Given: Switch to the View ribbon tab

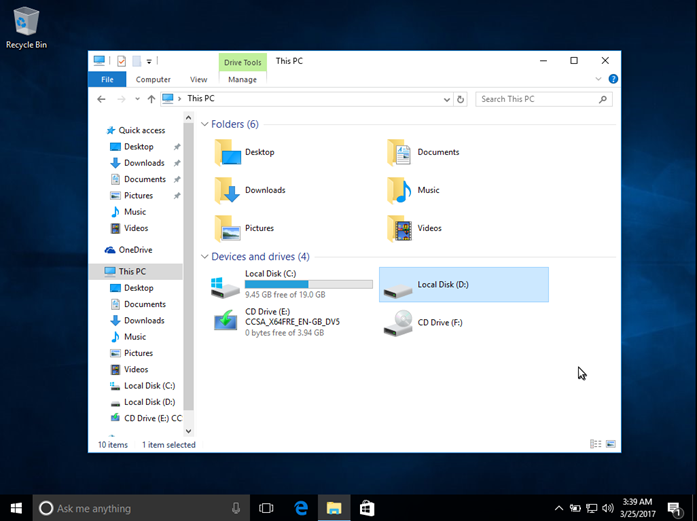Looking at the screenshot, I should 198,79.
